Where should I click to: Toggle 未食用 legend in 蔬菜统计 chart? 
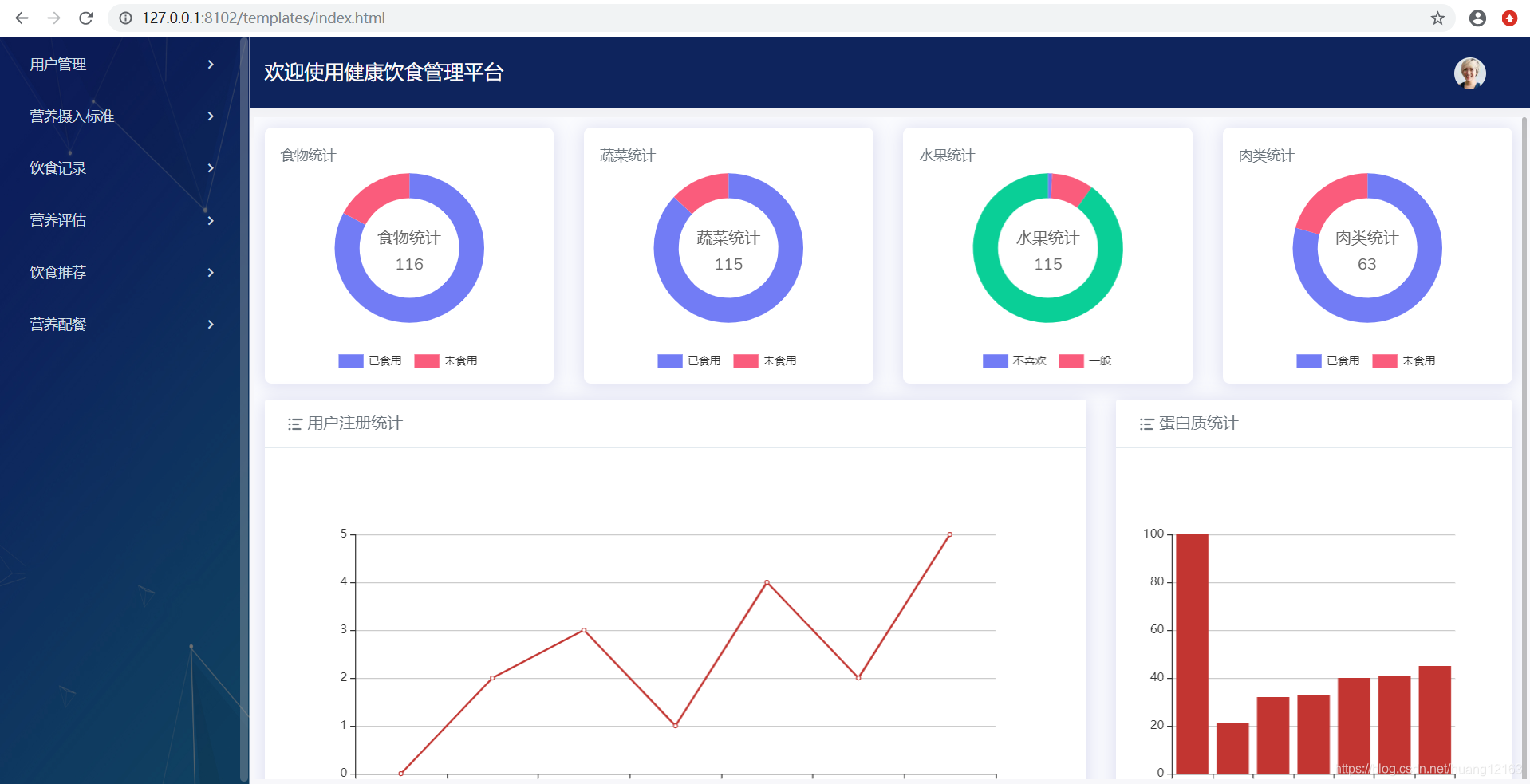point(765,360)
